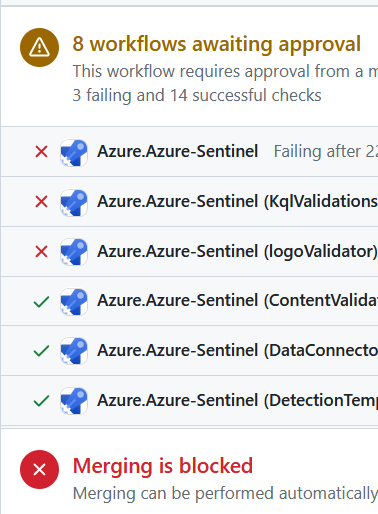378x514 pixels.
Task: Click red X status of first Azure.Azure-Sentinel check
Action: tap(41, 152)
